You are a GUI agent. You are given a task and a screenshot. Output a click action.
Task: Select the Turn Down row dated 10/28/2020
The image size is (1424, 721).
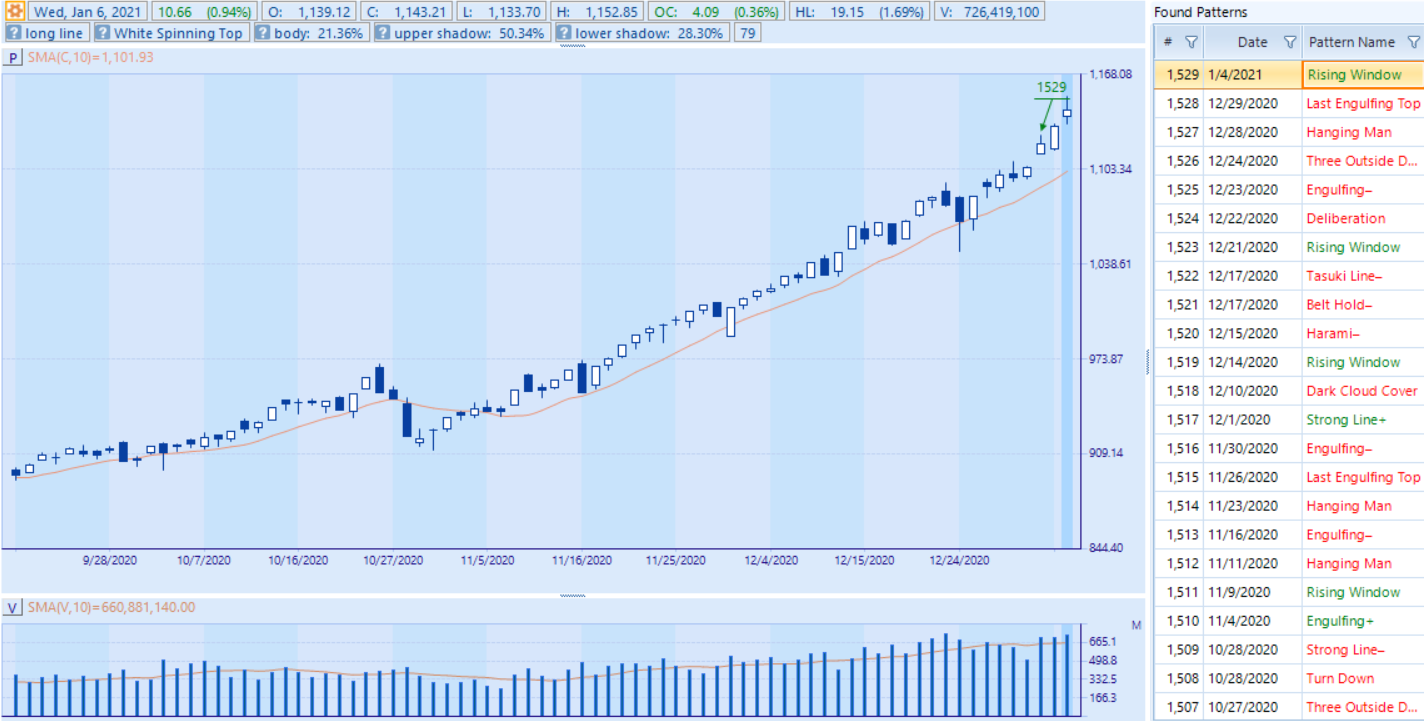[1339, 678]
